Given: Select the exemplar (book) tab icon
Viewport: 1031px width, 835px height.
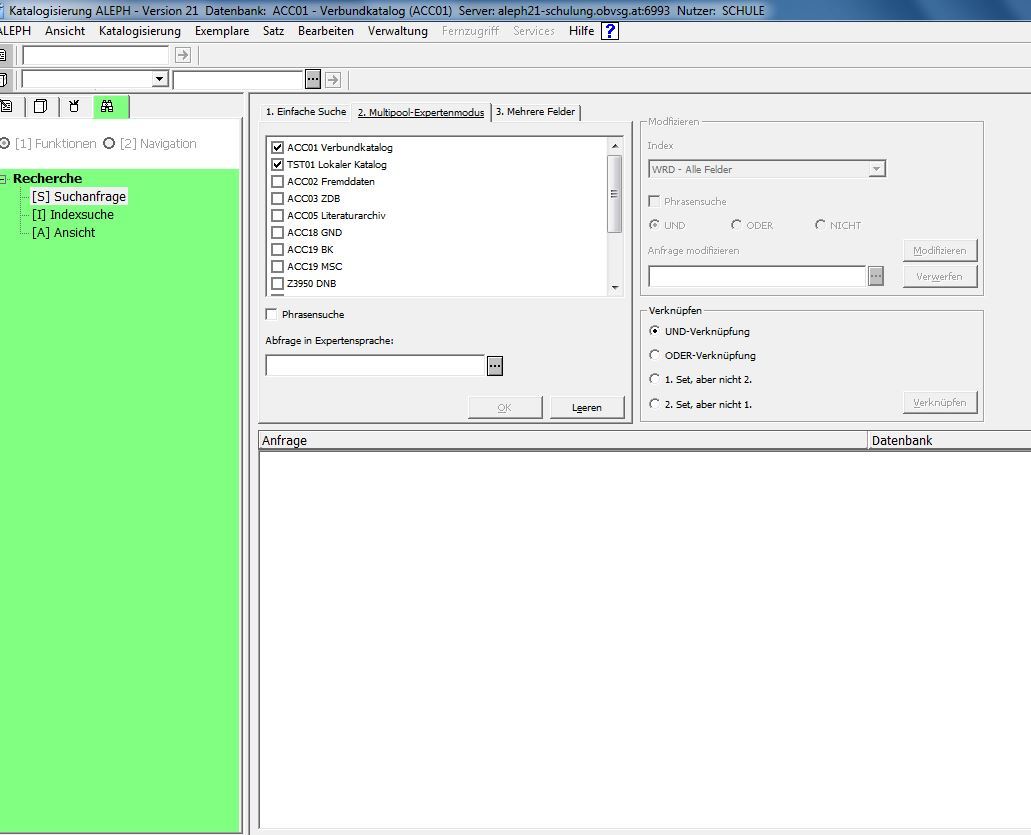Looking at the screenshot, I should 40,106.
